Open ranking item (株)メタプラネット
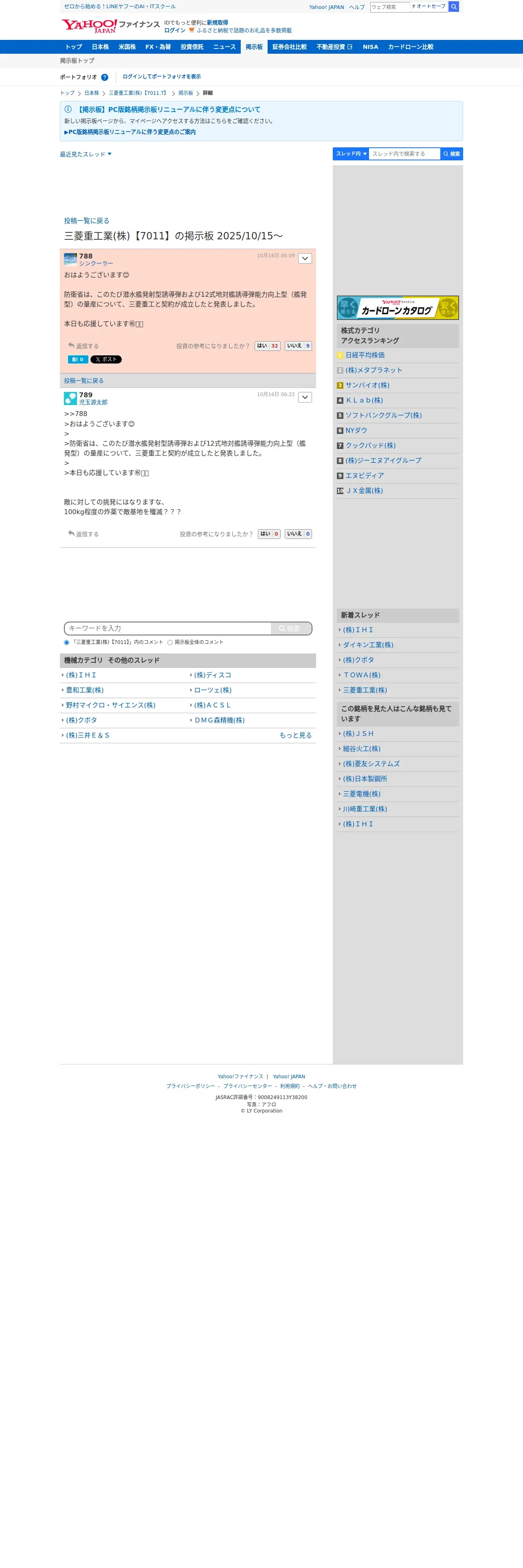 374,370
